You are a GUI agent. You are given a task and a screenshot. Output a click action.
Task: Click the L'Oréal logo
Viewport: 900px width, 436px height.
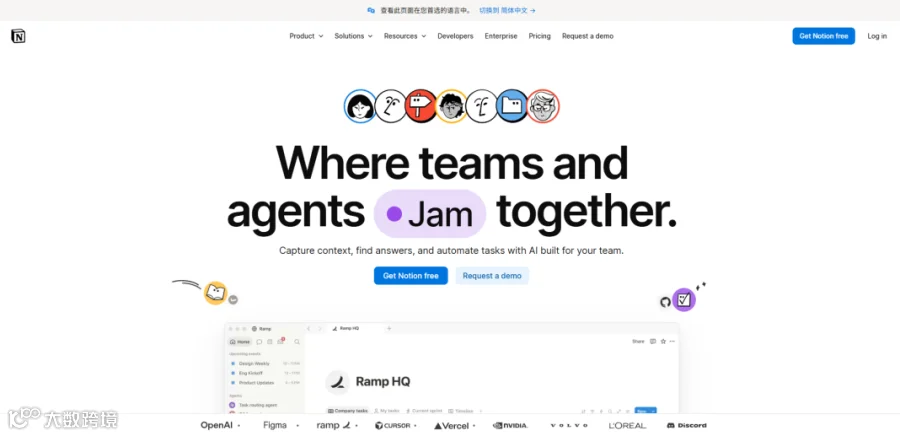[x=627, y=426]
